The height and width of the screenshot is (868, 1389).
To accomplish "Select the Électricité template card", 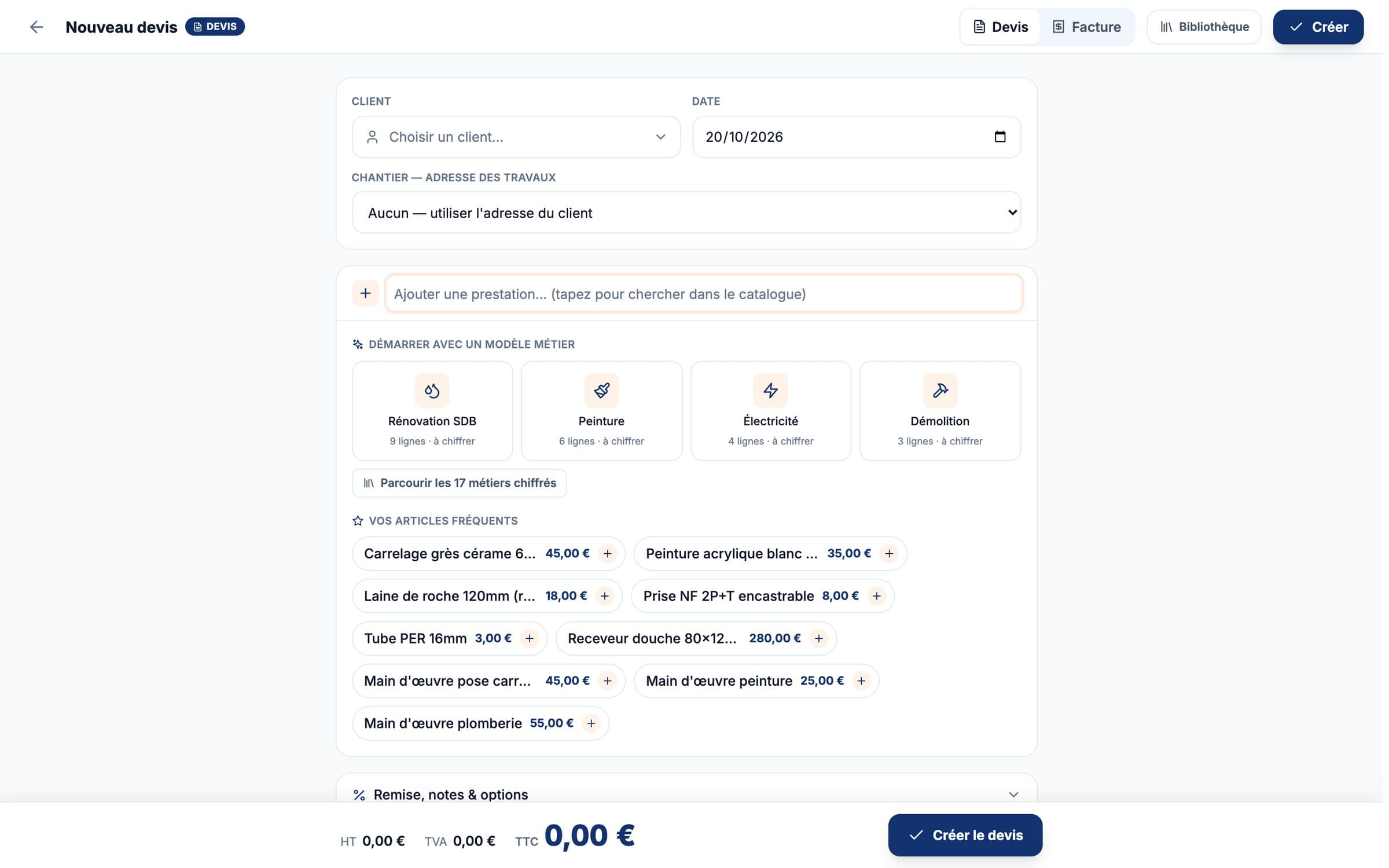I will pyautogui.click(x=771, y=411).
